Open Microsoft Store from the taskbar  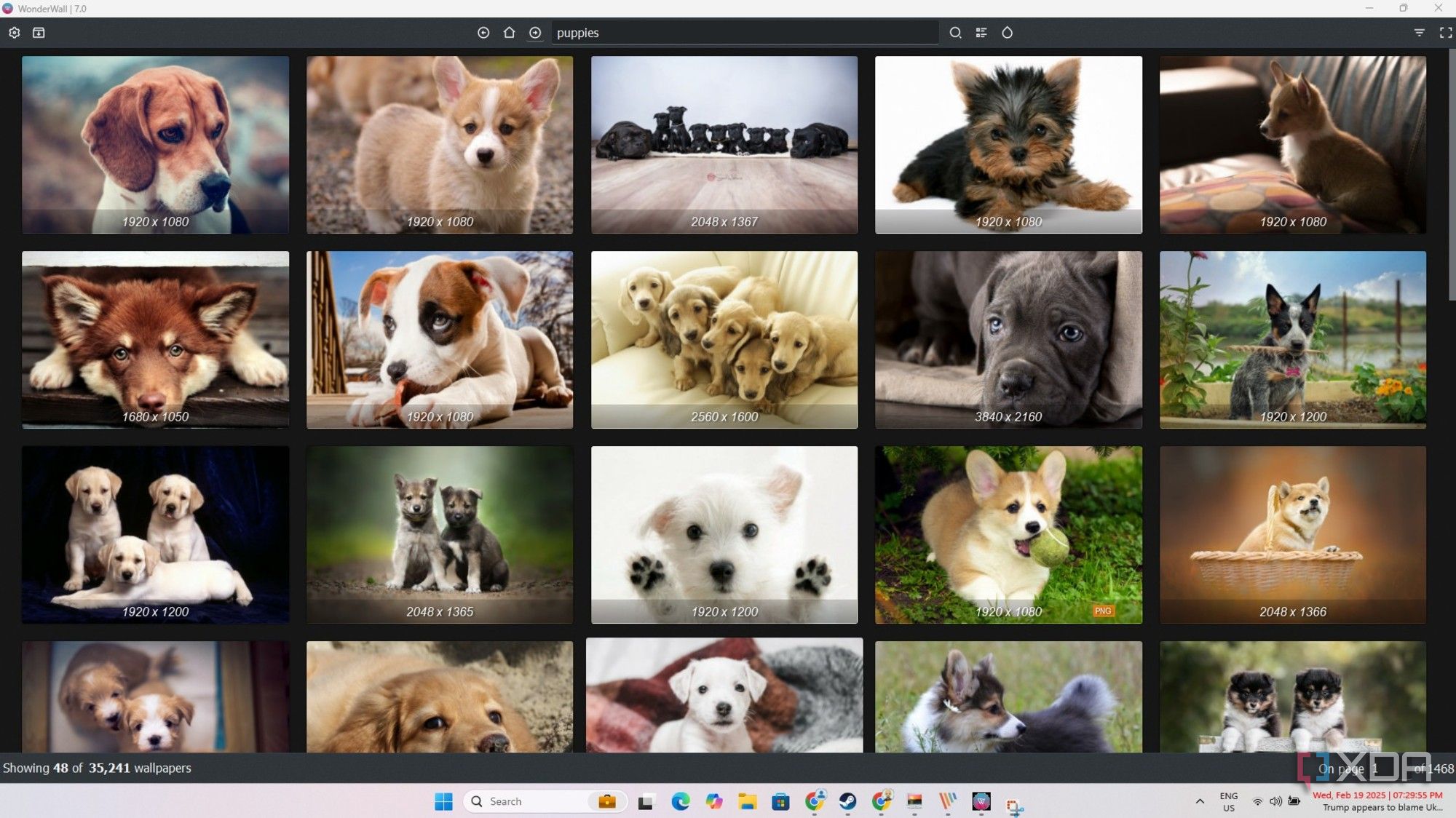click(x=780, y=802)
